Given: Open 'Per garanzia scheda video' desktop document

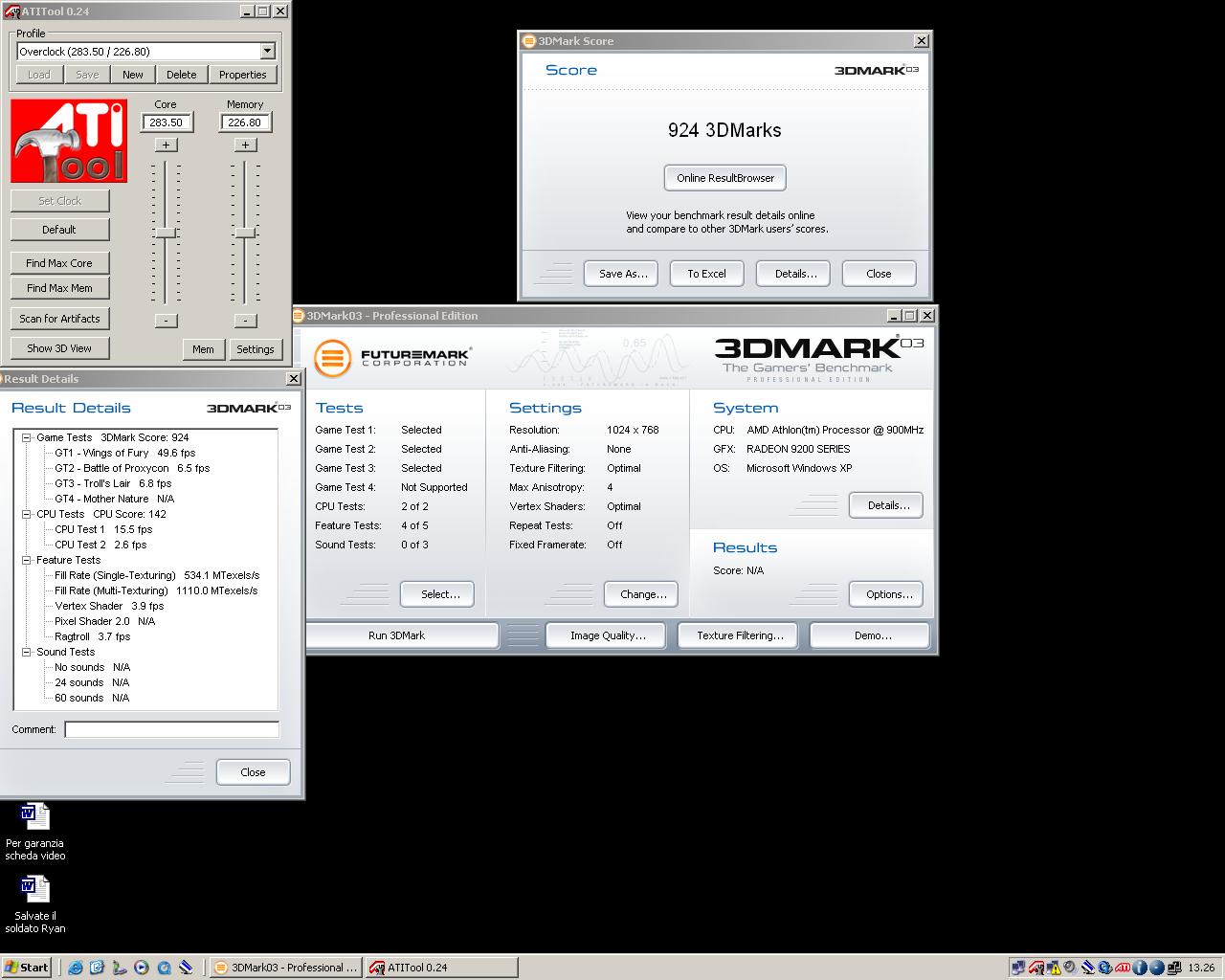Looking at the screenshot, I should click(35, 831).
